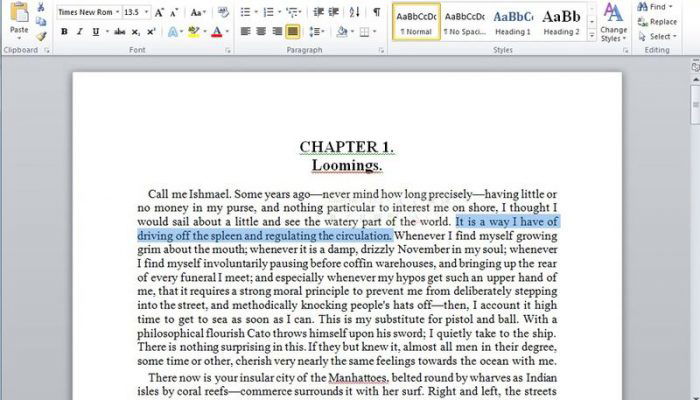Viewport: 700px width, 400px height.
Task: Open Font dialog launcher
Action: click(x=228, y=50)
